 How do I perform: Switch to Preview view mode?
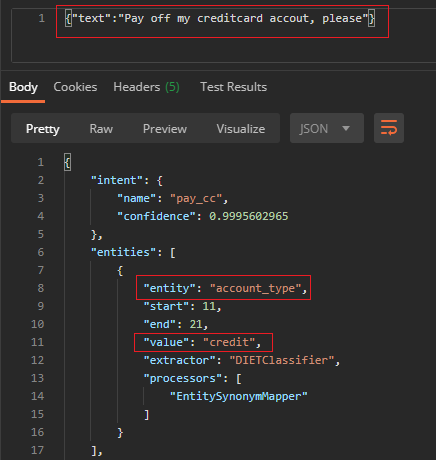point(165,129)
